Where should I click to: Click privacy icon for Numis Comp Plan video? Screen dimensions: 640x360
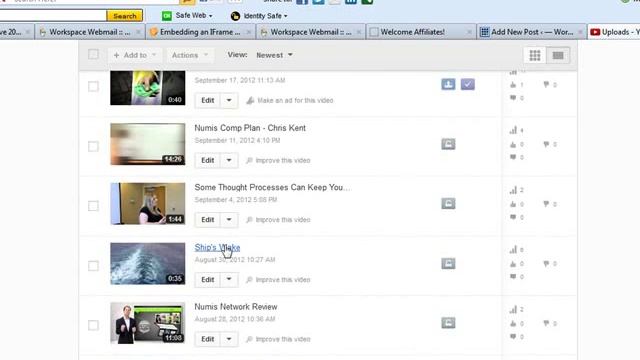448,144
